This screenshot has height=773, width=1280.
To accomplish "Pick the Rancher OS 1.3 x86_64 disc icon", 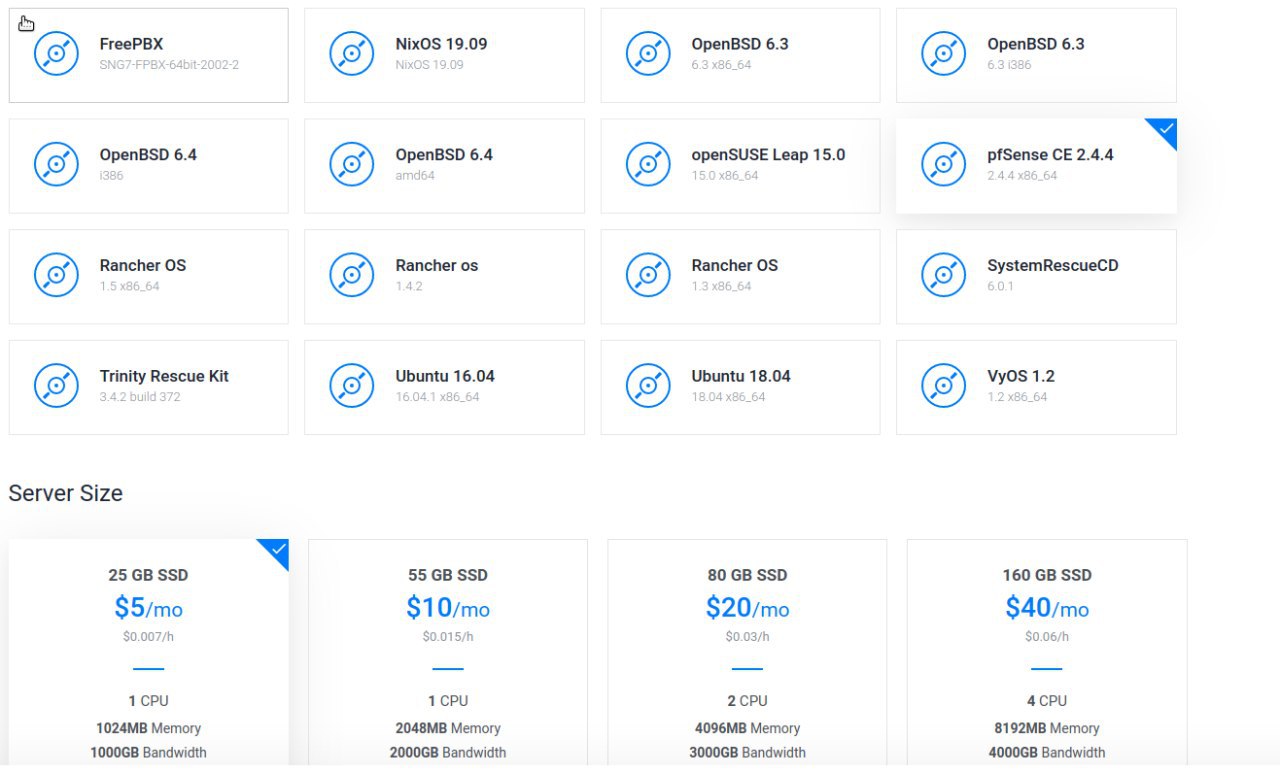I will click(648, 276).
